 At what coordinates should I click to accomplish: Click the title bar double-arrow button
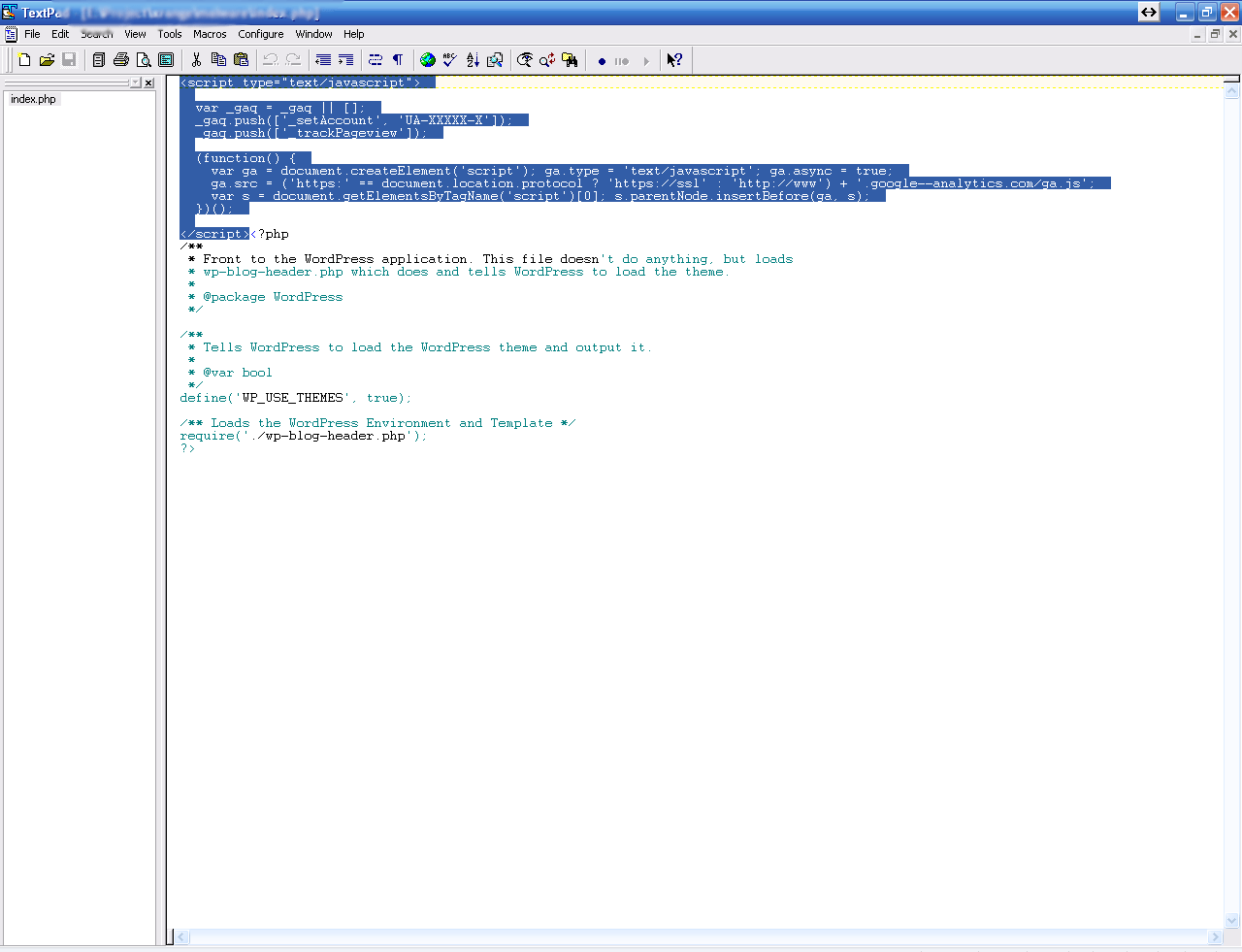1149,12
